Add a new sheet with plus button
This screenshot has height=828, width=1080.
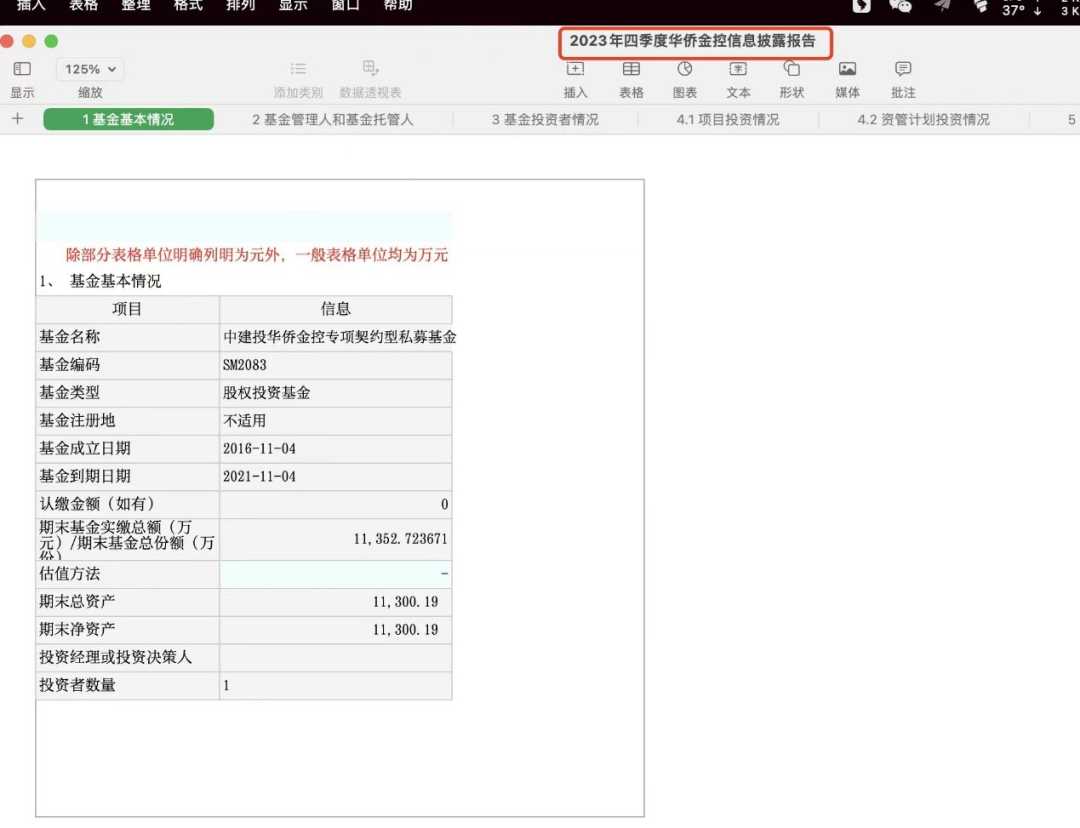[x=17, y=119]
